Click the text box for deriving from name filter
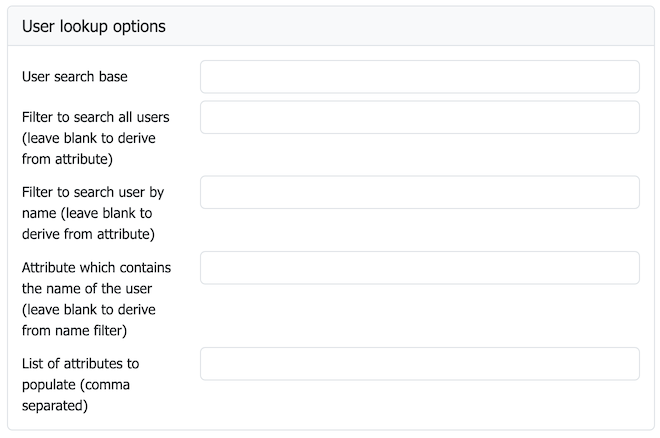The width and height of the screenshot is (660, 438). click(x=420, y=268)
